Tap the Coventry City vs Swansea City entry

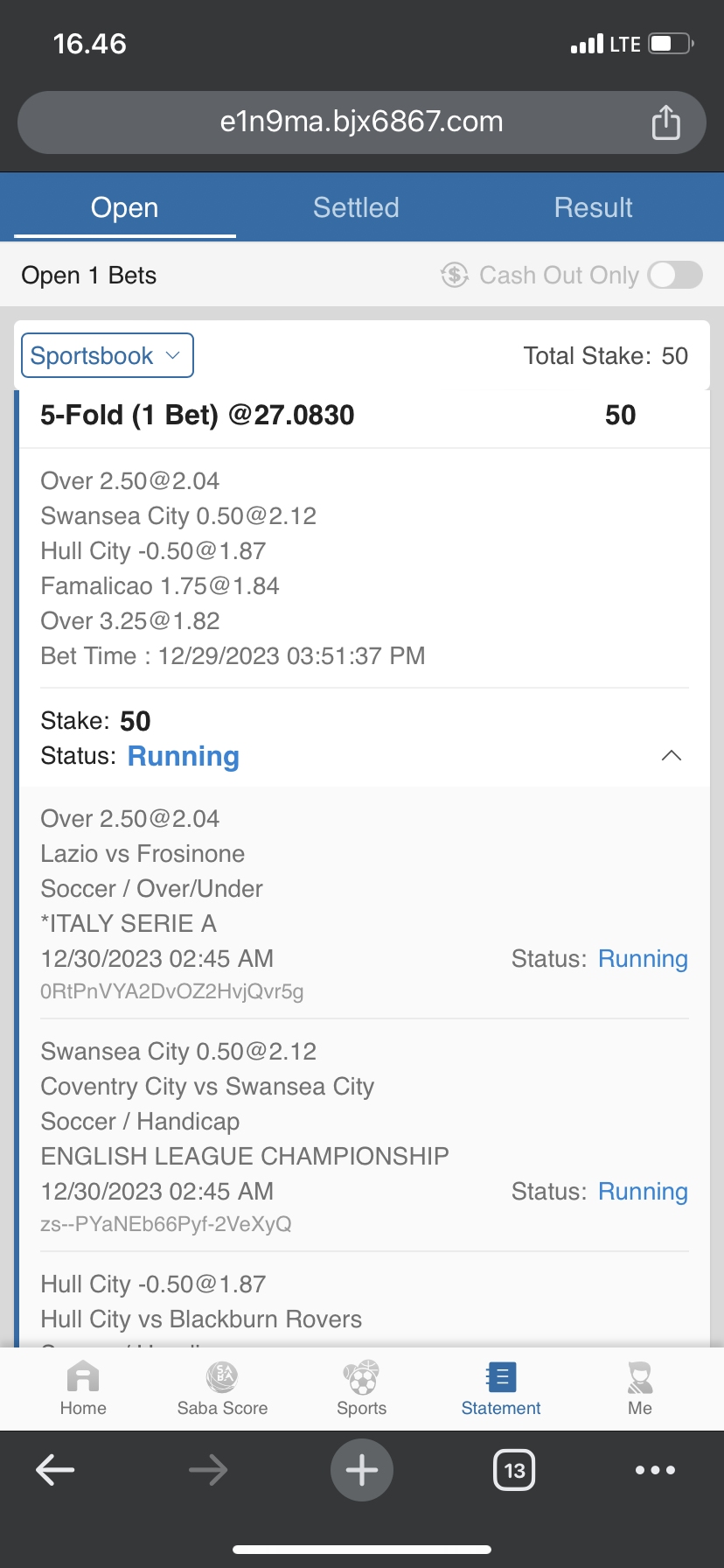click(x=207, y=1087)
